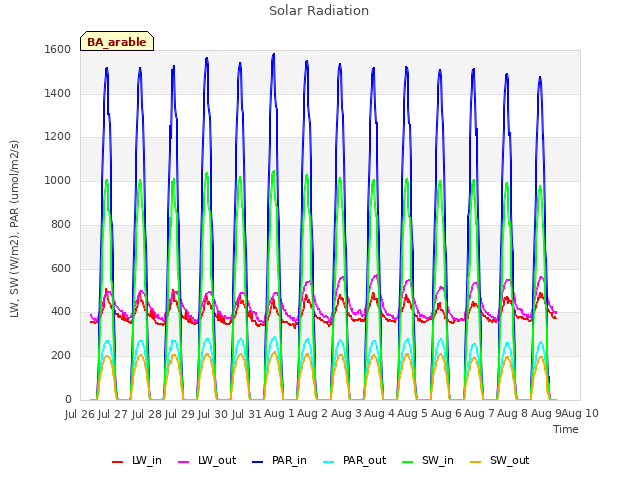Click the 1600 y-axis tick label
The image size is (640, 480).
point(58,49)
